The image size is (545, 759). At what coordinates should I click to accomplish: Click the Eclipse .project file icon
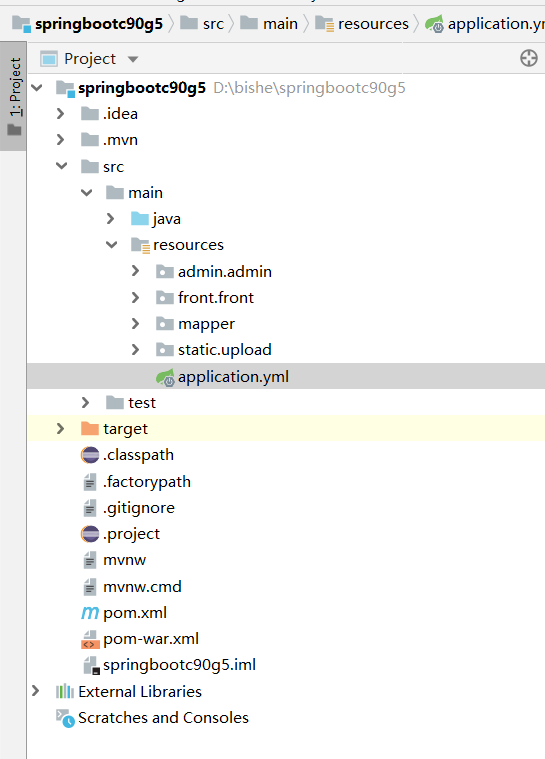coord(90,534)
